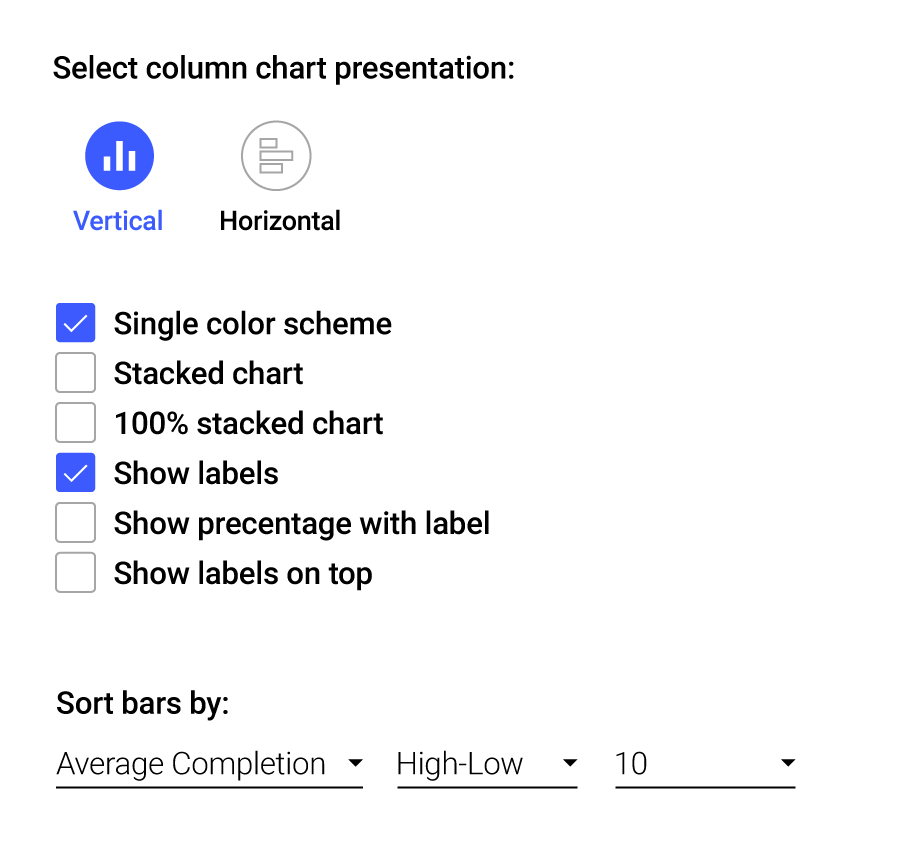Disable the Show labels option
This screenshot has width=900, height=860.
75,472
